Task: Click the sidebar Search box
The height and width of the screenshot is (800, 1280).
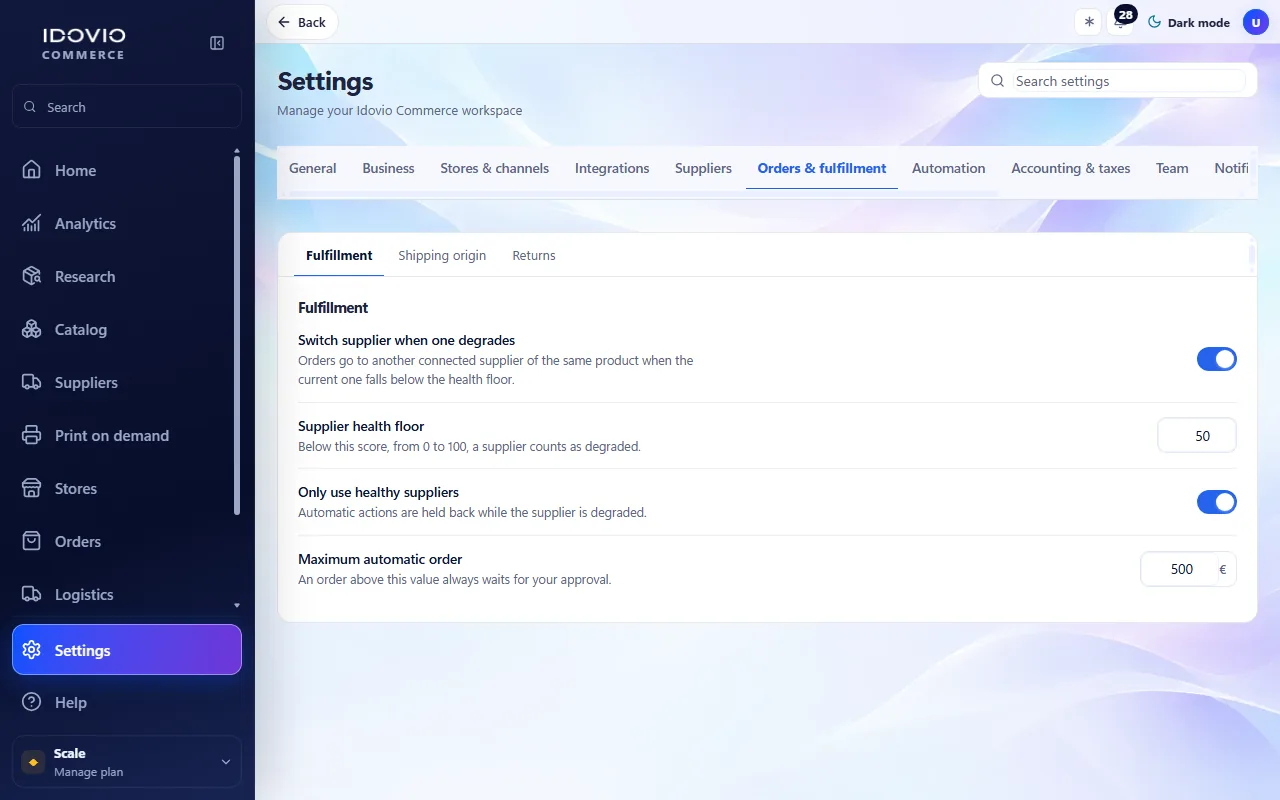Action: (127, 107)
